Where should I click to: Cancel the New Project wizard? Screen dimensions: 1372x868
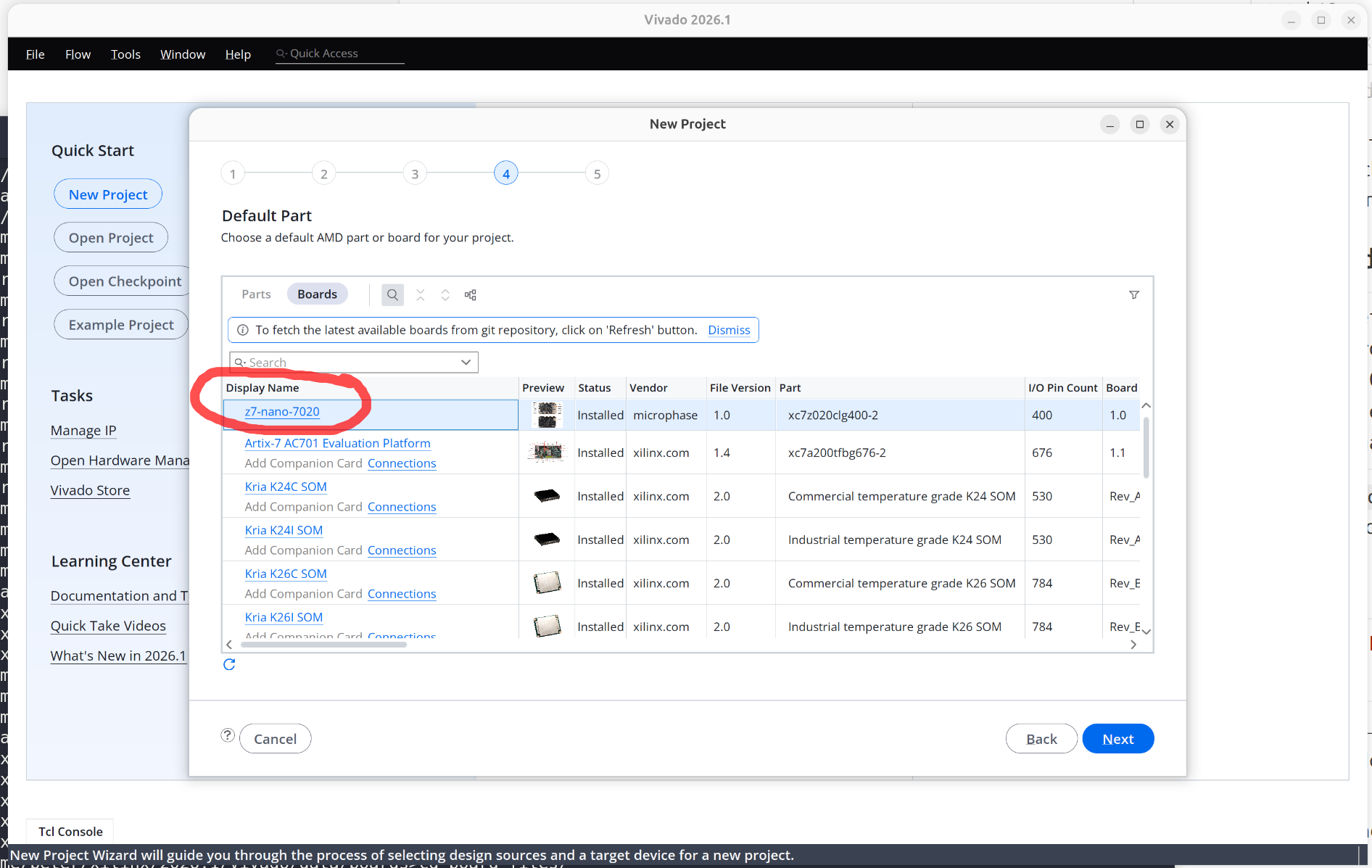point(276,739)
